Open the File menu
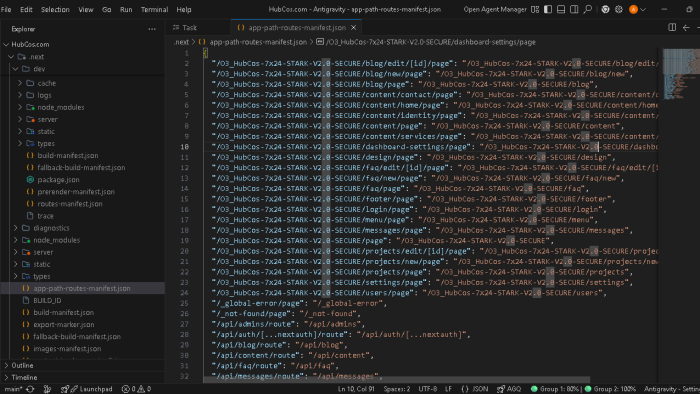This screenshot has width=700, height=394. pos(6,9)
